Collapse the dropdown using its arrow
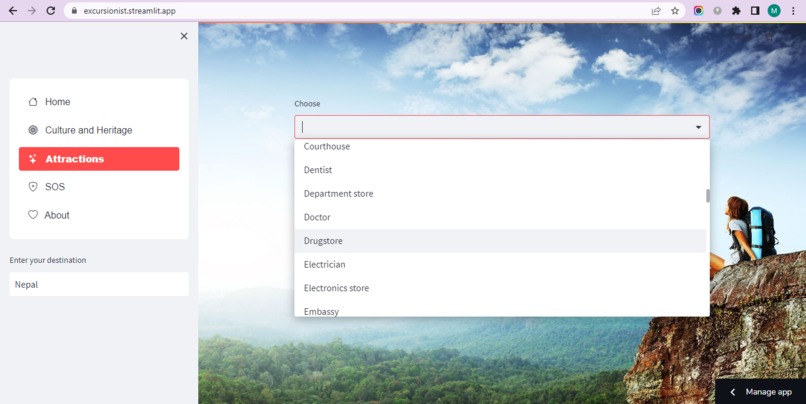Image resolution: width=806 pixels, height=404 pixels. click(x=699, y=127)
